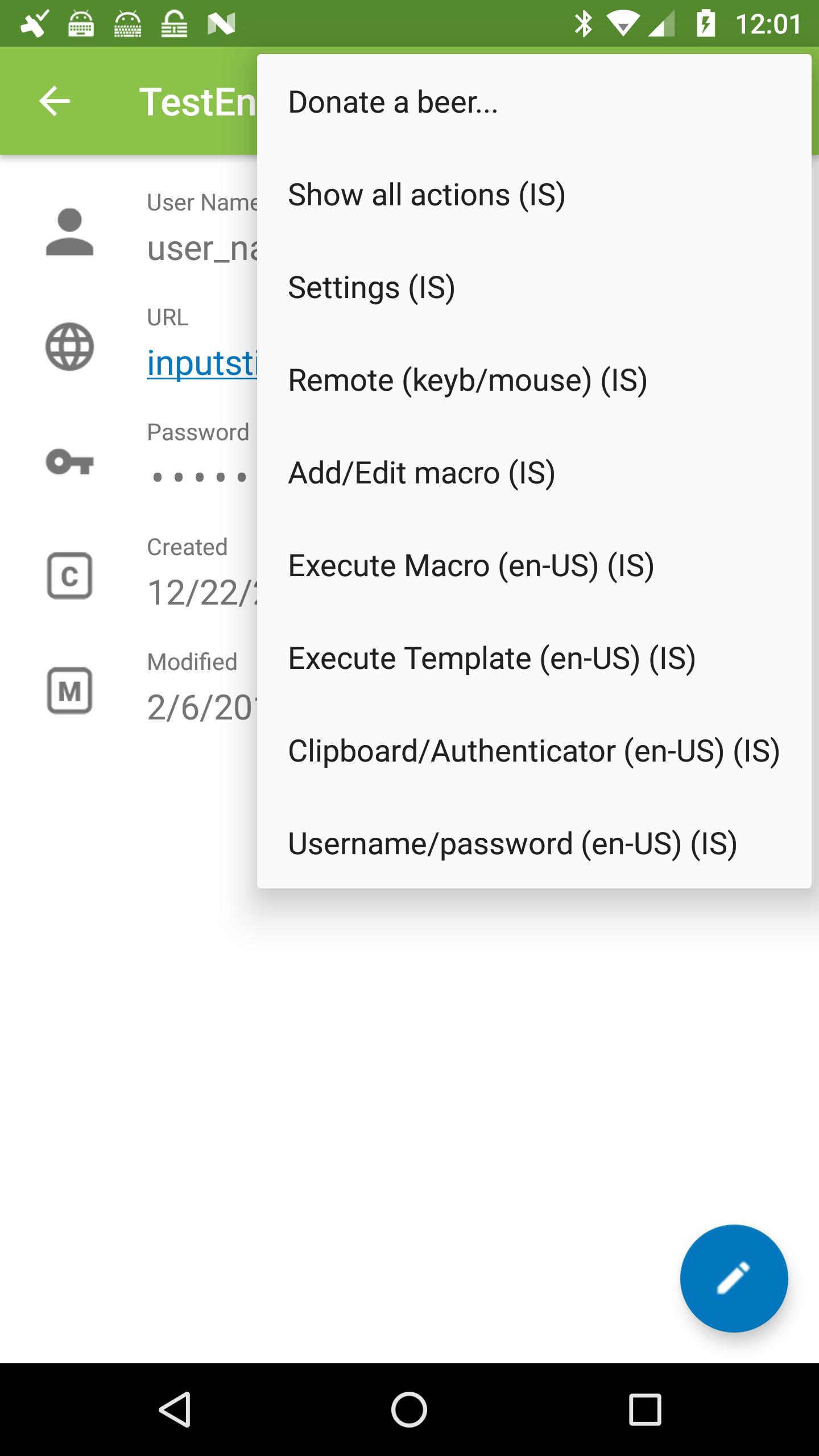Open the inputsti URL link
Image resolution: width=819 pixels, height=1456 pixels.
coord(202,363)
